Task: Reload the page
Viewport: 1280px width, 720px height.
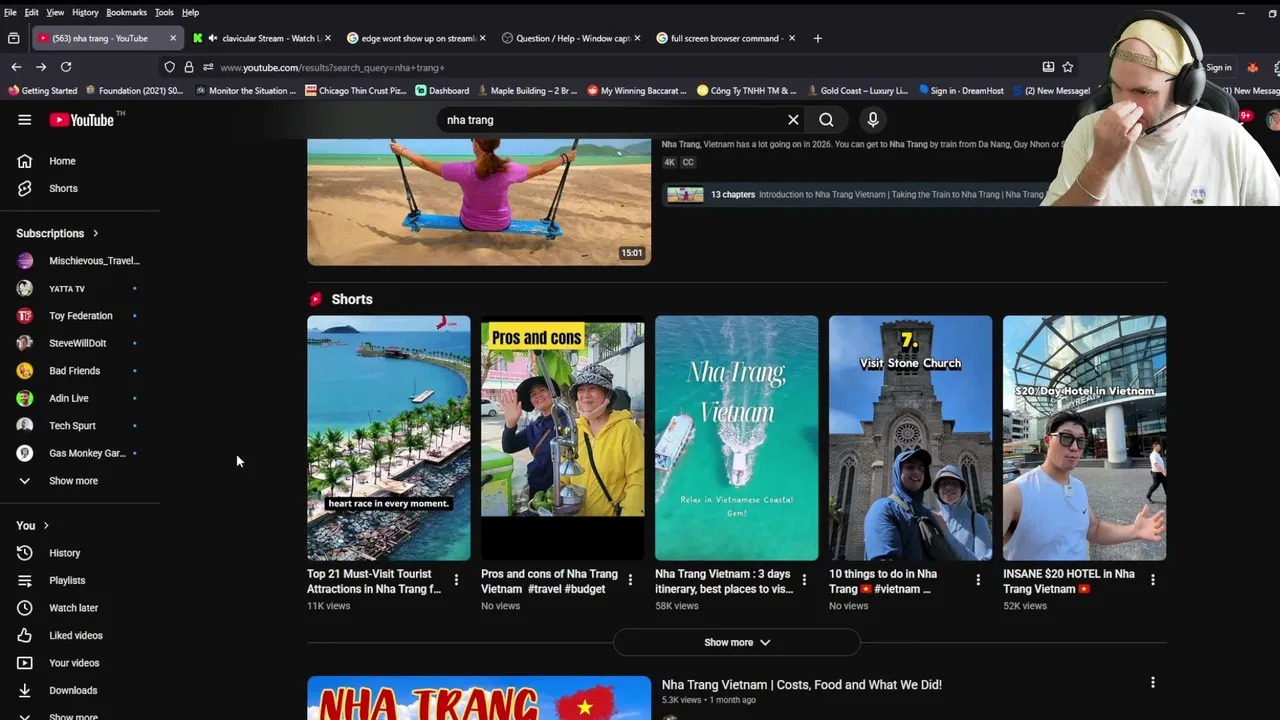Action: point(66,67)
